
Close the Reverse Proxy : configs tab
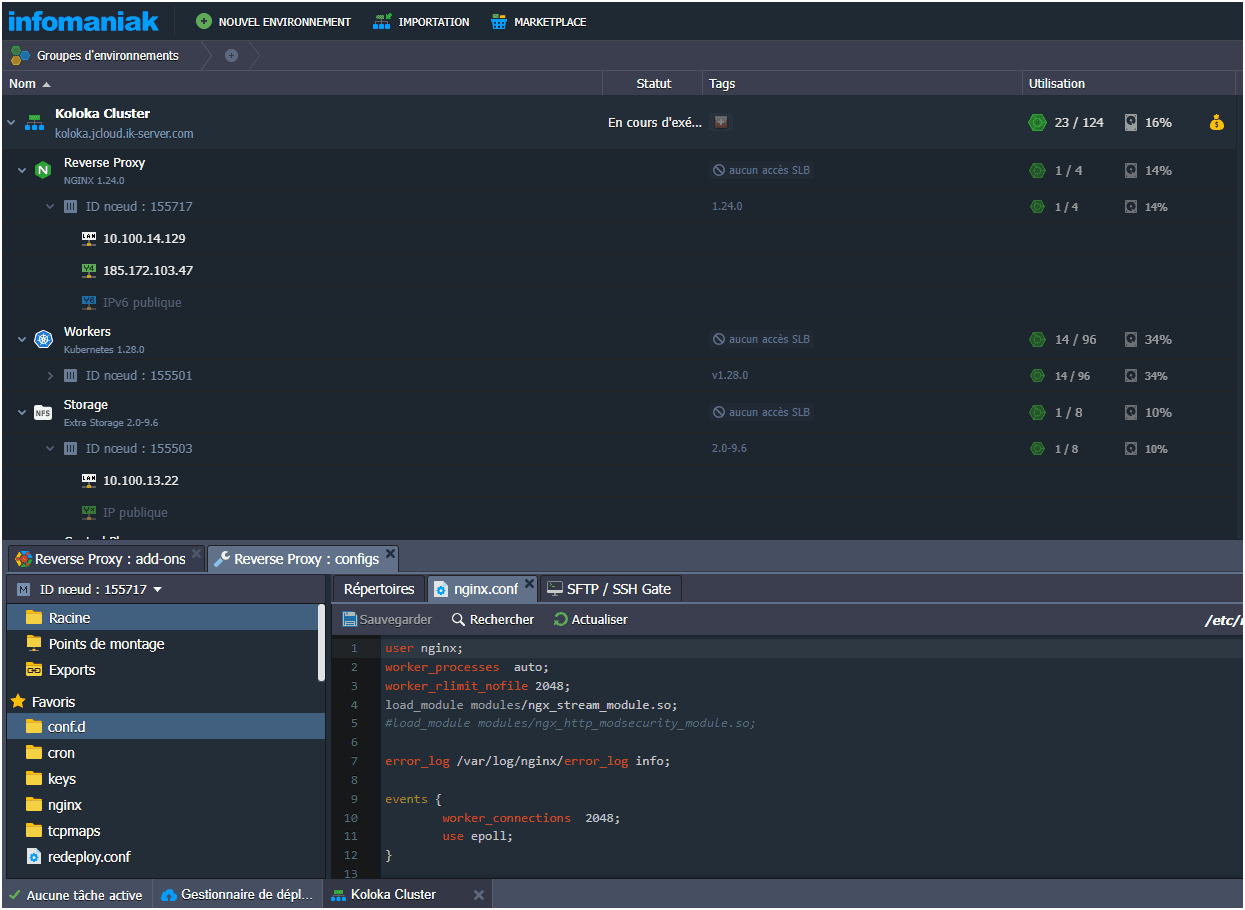coord(390,553)
